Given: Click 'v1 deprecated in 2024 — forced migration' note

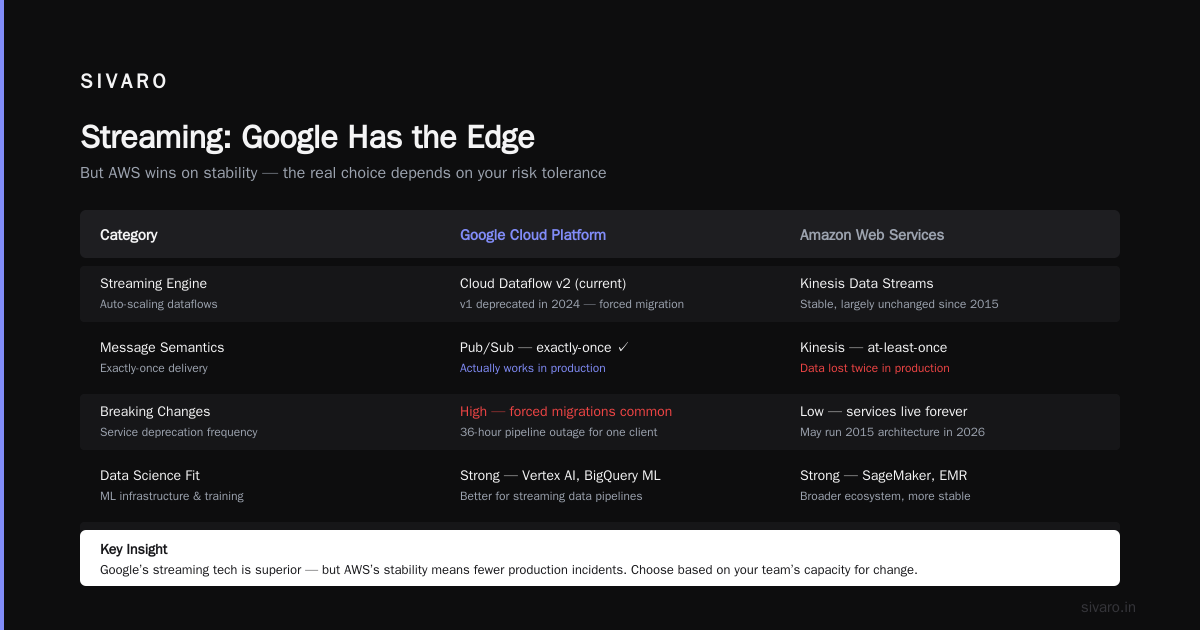Looking at the screenshot, I should coord(572,304).
